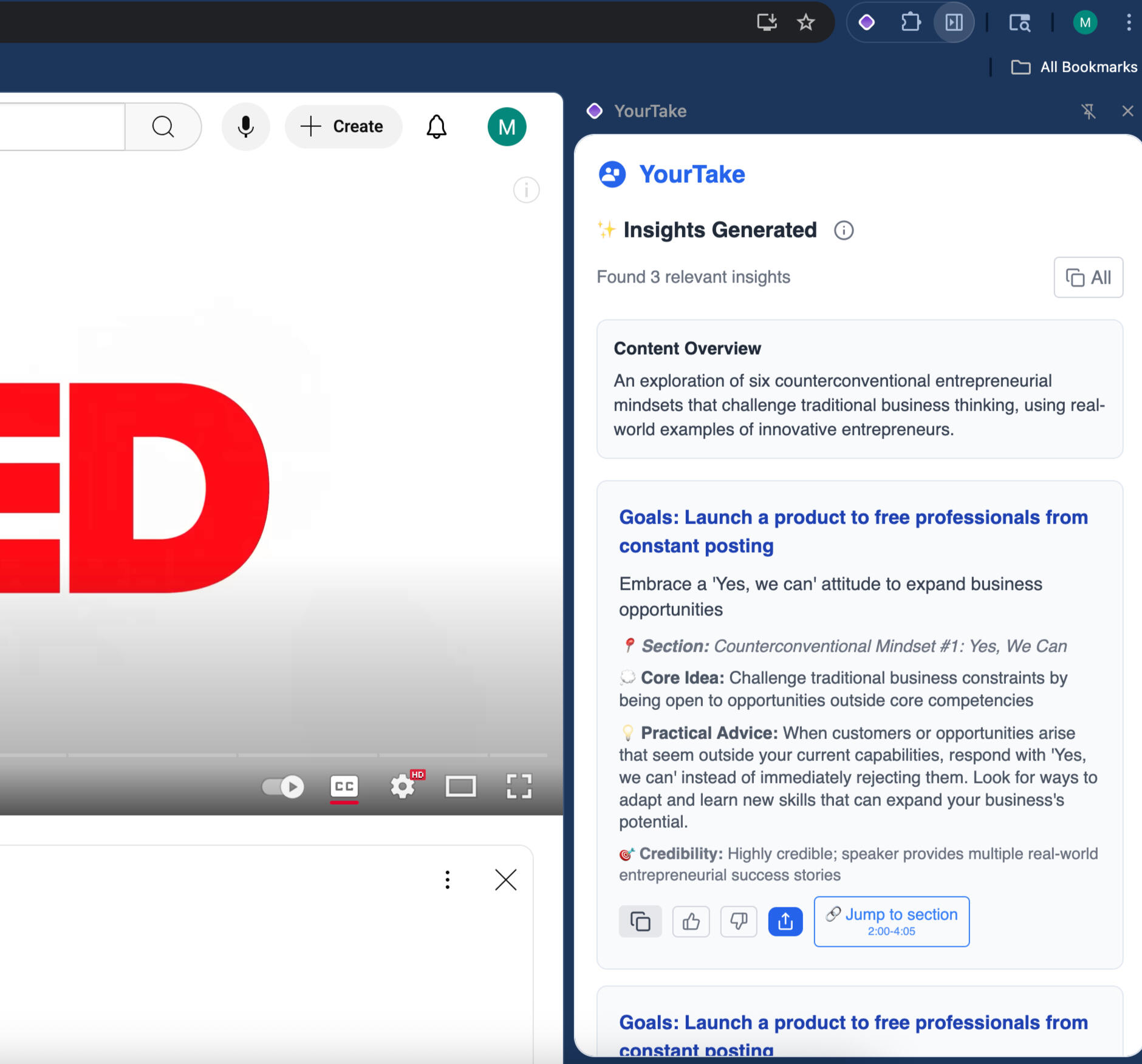The height and width of the screenshot is (1064, 1142).
Task: Click the YouTube search magnifier button
Action: [x=163, y=127]
